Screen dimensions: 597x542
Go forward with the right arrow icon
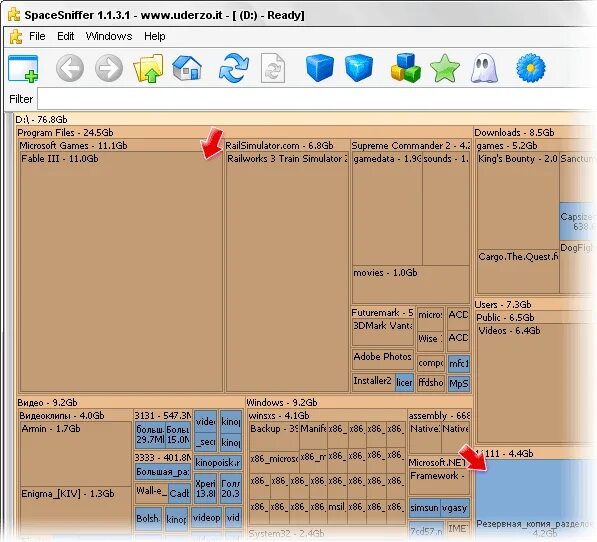coord(109,68)
